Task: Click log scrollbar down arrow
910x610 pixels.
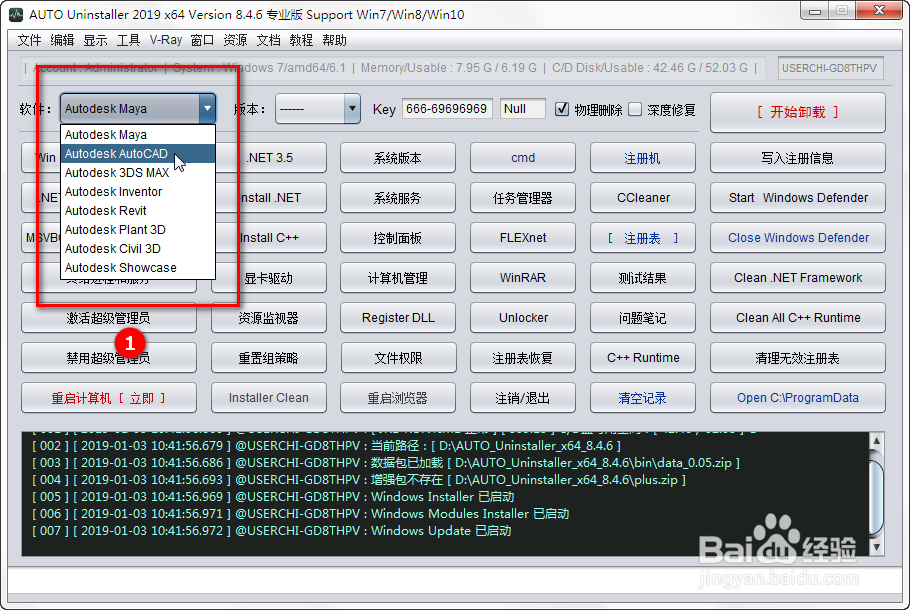Action: (876, 547)
